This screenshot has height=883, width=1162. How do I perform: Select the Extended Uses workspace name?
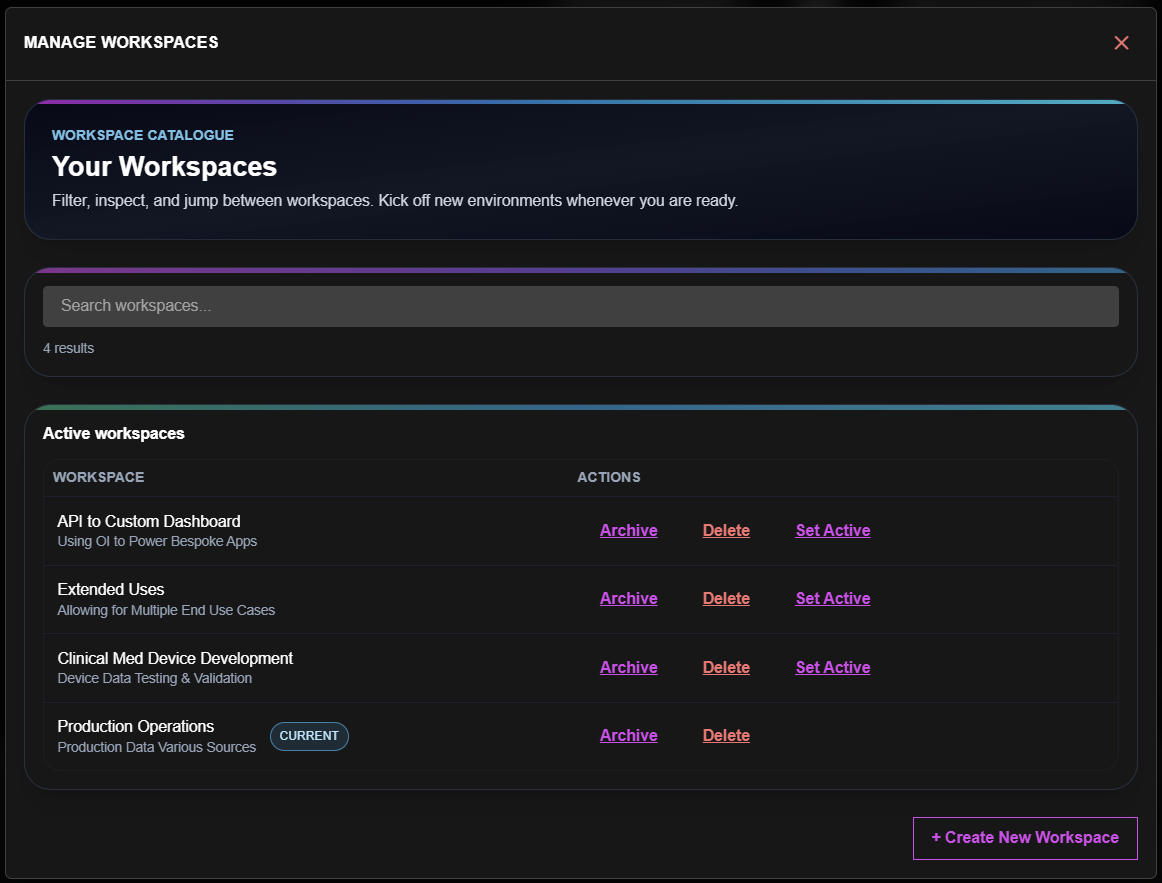[111, 590]
